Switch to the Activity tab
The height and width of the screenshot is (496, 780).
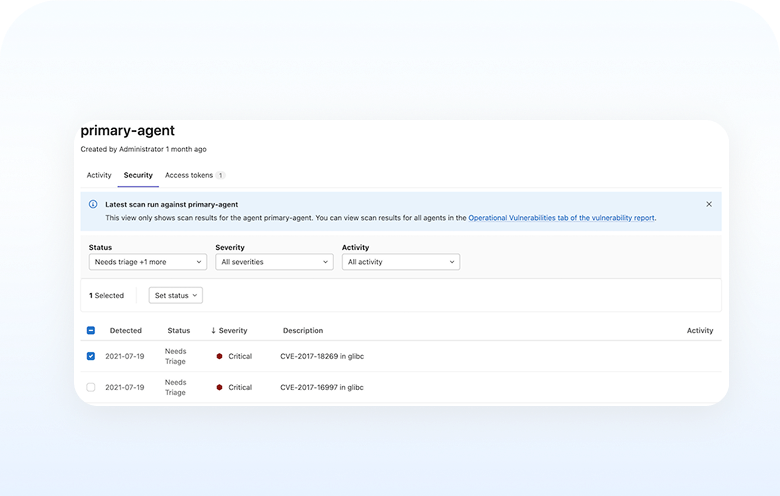tap(99, 175)
